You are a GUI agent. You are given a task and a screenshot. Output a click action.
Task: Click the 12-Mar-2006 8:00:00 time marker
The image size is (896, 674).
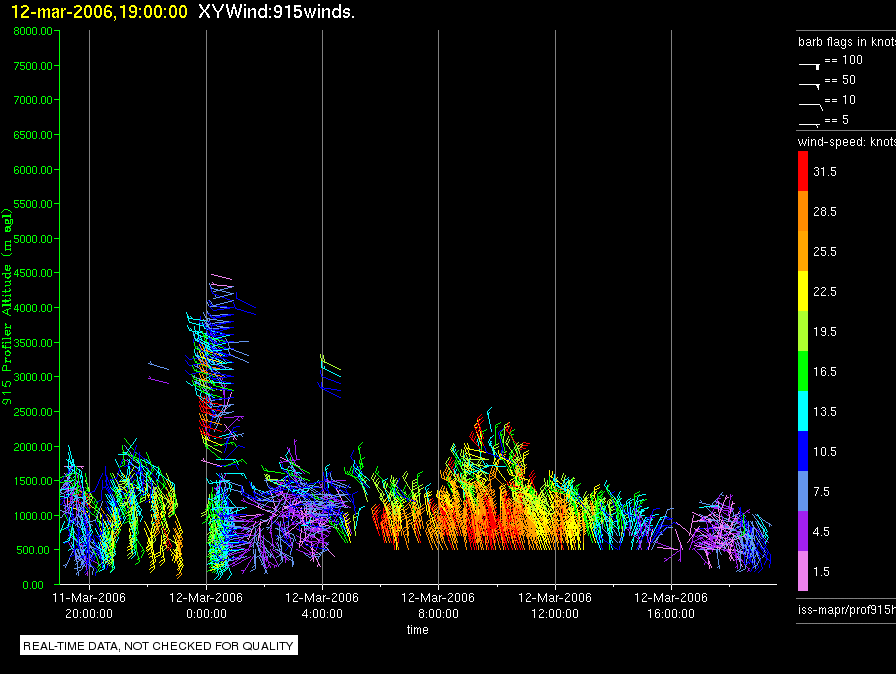438,605
